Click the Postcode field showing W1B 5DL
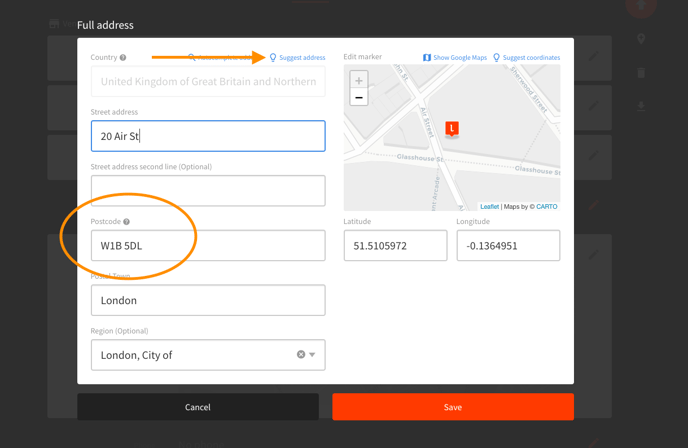 click(x=208, y=246)
